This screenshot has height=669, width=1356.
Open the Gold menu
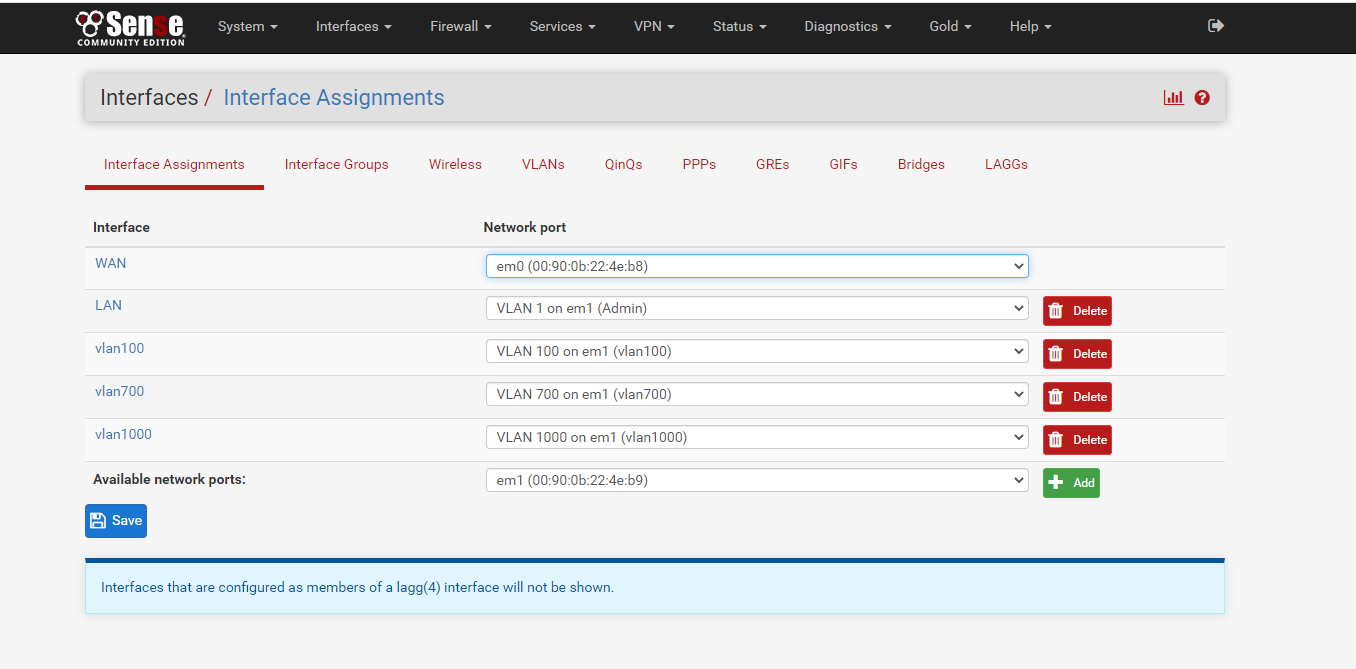click(950, 27)
